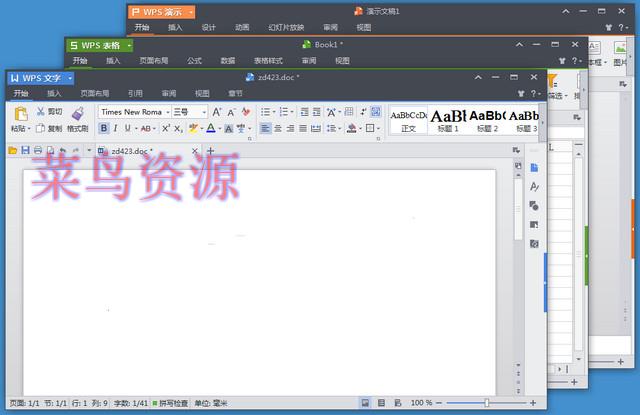Center the paragraph
This screenshot has height=415, width=640.
(x=278, y=129)
